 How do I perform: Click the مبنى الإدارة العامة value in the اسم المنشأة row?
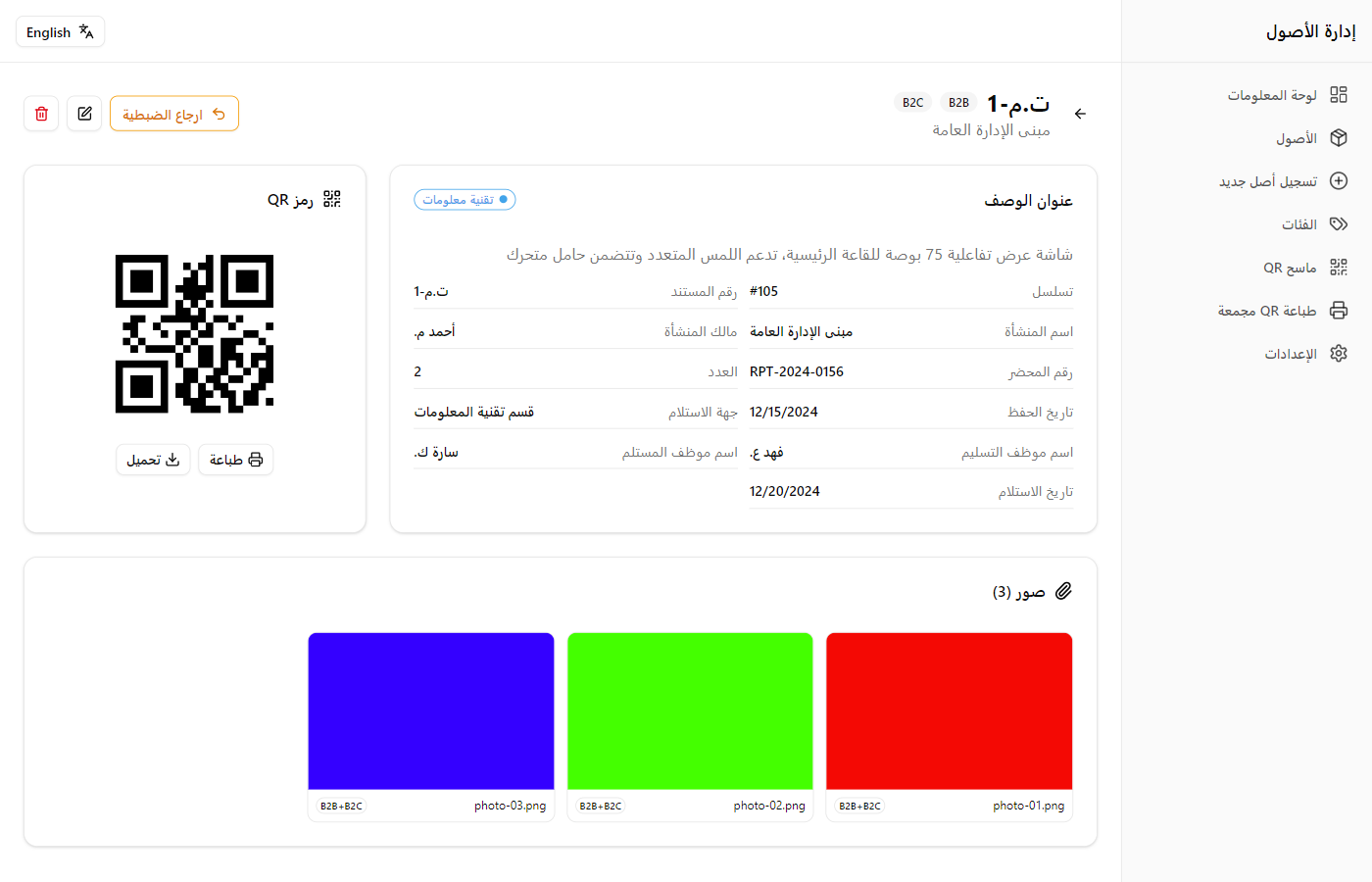pos(801,331)
